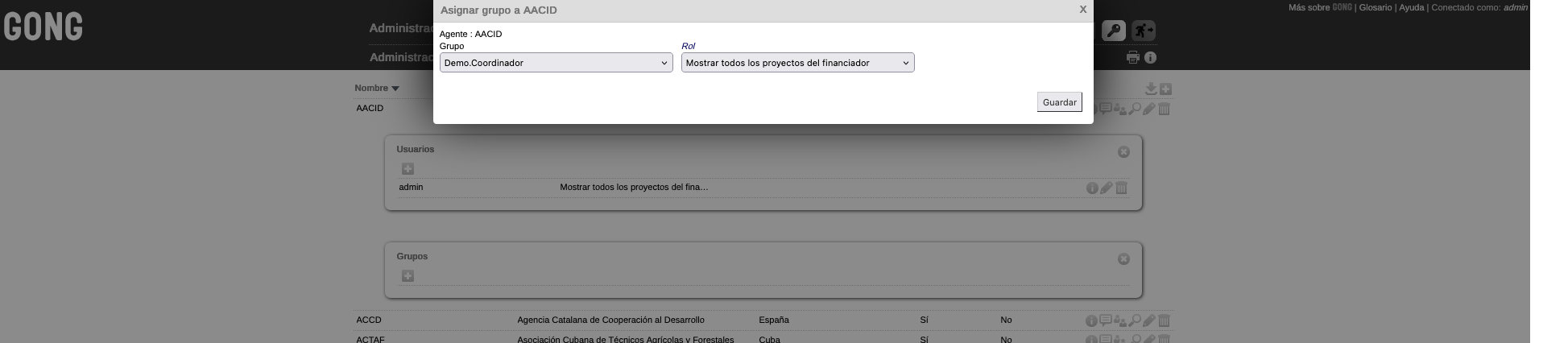
Task: Click 'Cuba' cell in ACTAF row
Action: click(x=769, y=339)
